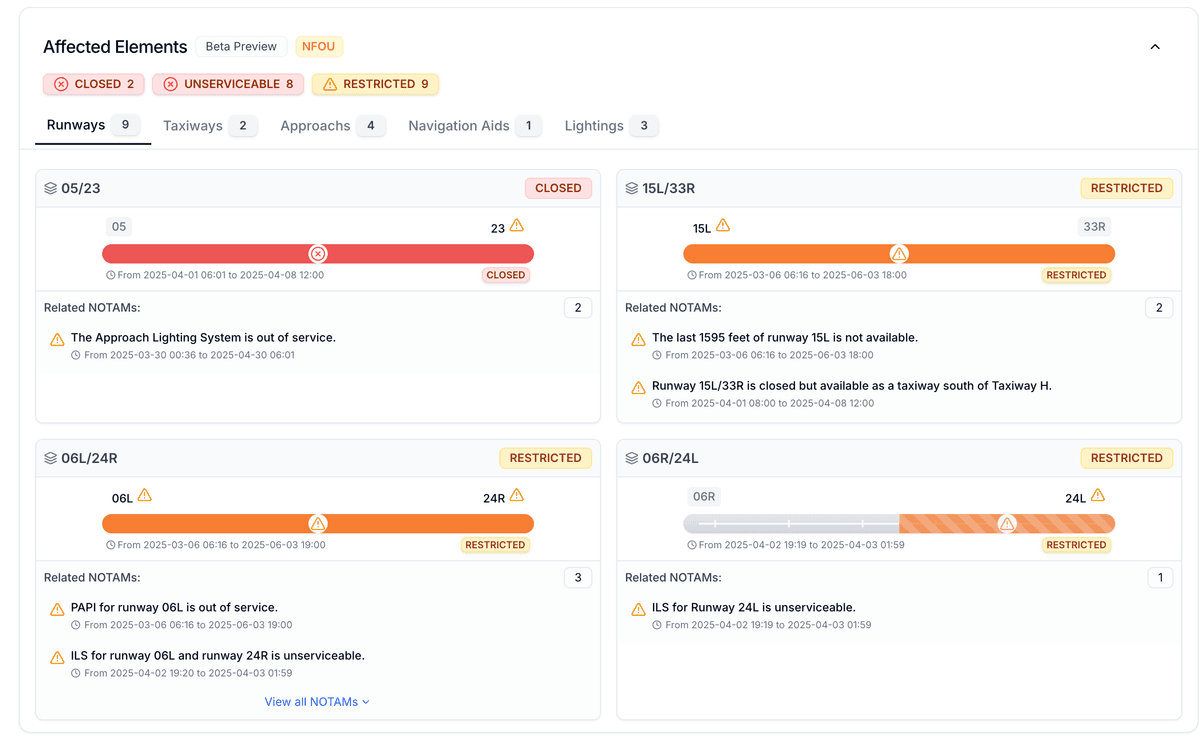This screenshot has width=1200, height=737.
Task: Click the red 05/23 runway bar
Action: [318, 254]
